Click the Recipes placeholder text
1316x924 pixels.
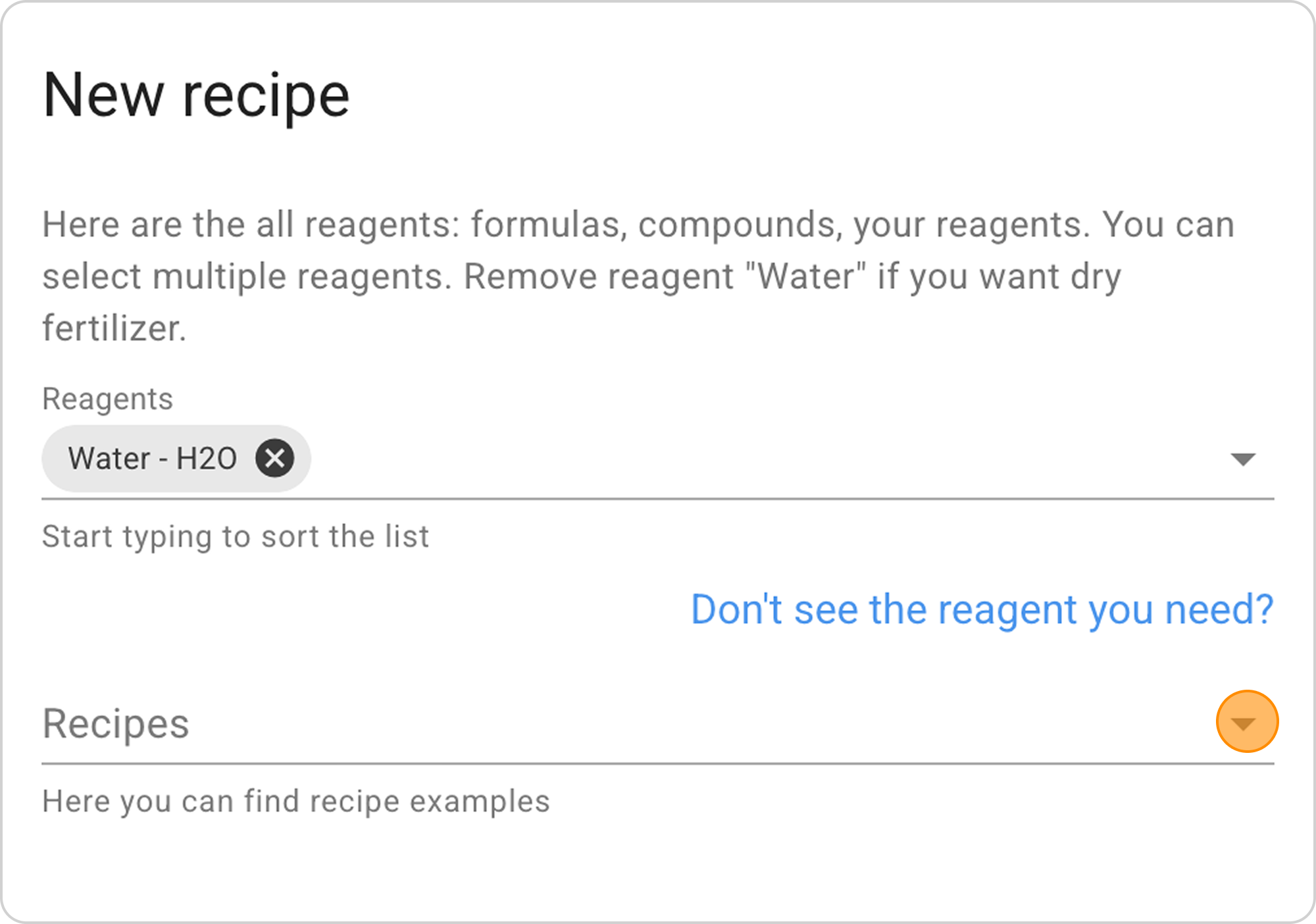coord(116,724)
